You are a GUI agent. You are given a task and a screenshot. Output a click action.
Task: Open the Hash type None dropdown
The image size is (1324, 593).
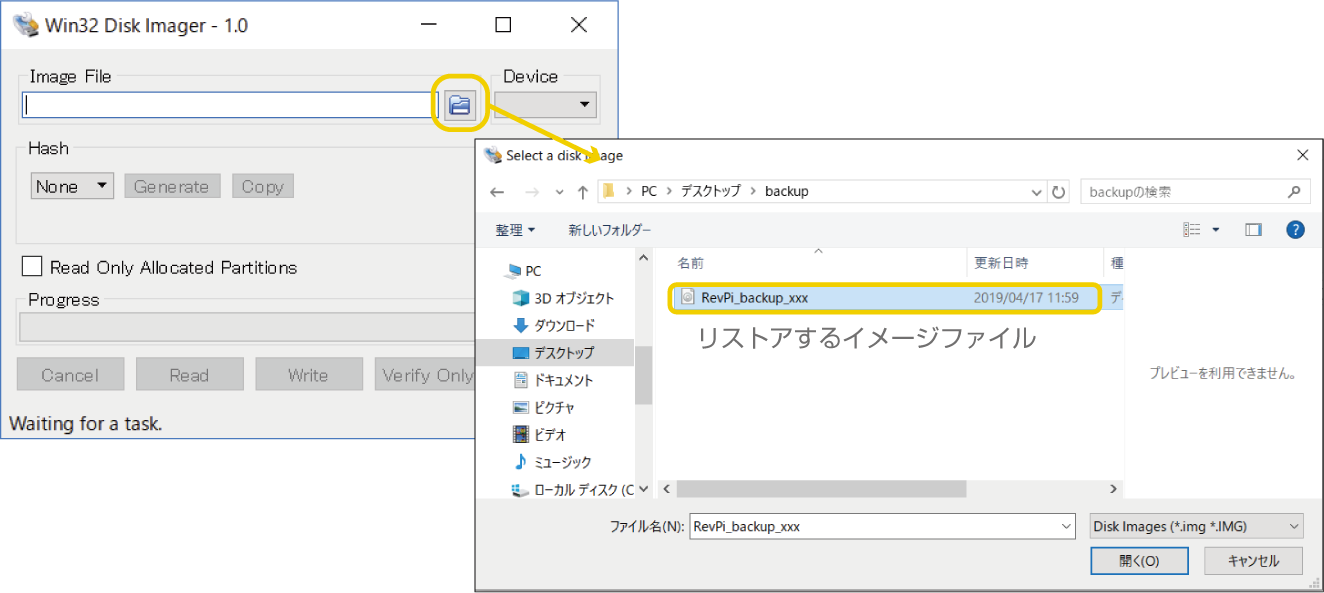click(72, 186)
